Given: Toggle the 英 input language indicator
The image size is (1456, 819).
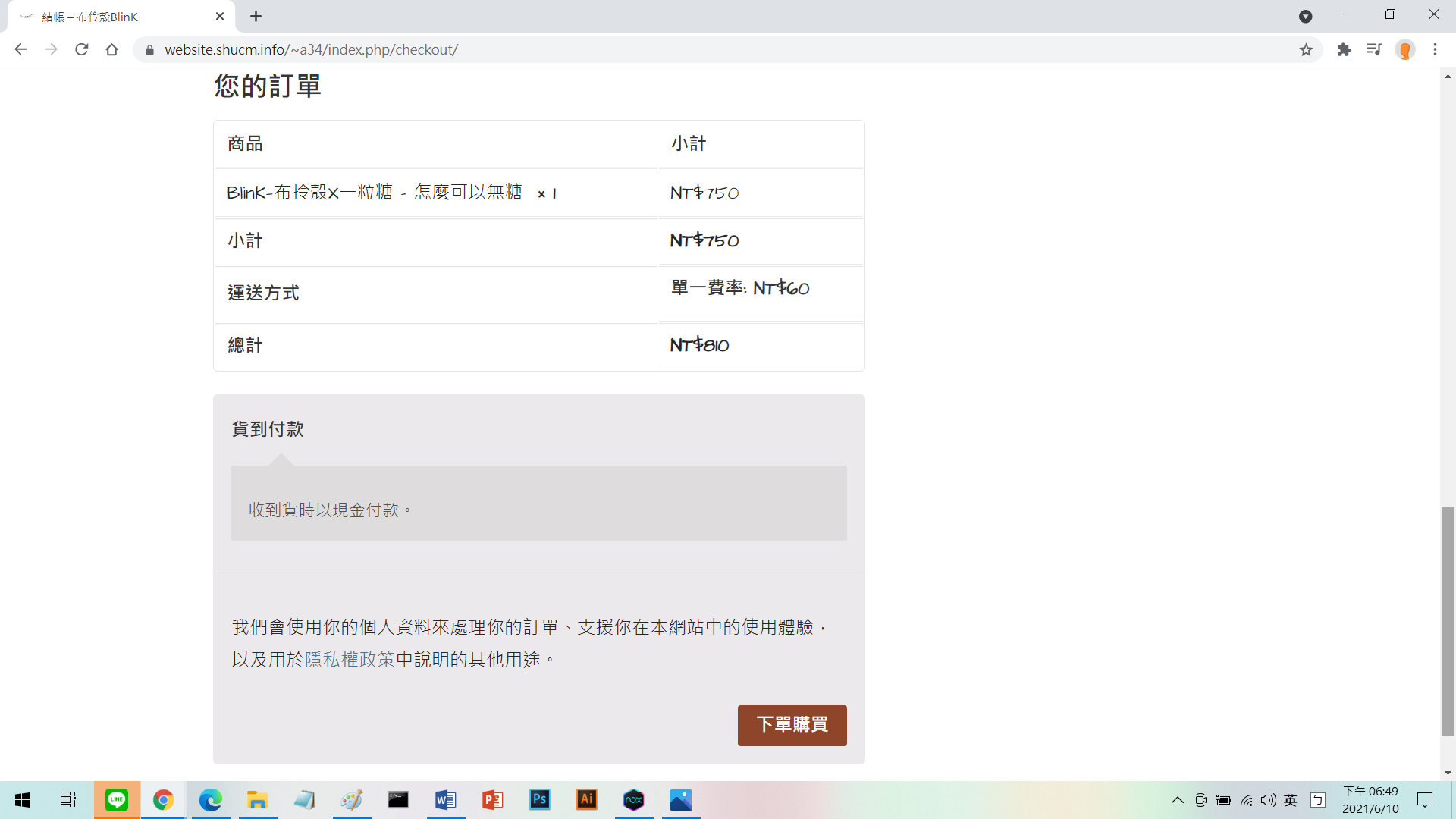Looking at the screenshot, I should tap(1291, 800).
